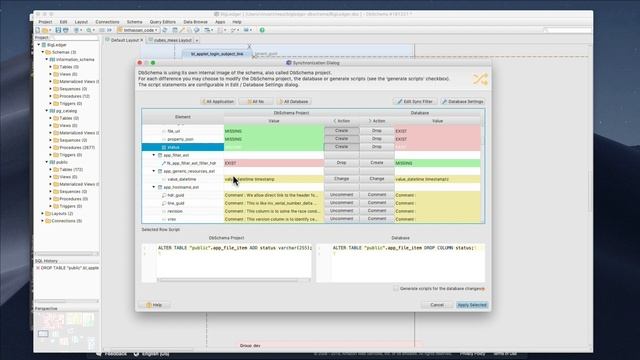The height and width of the screenshot is (360, 640).
Task: Click the foreign key icon of fk_app_filter_ext_filter_hdr row
Action: (164, 163)
